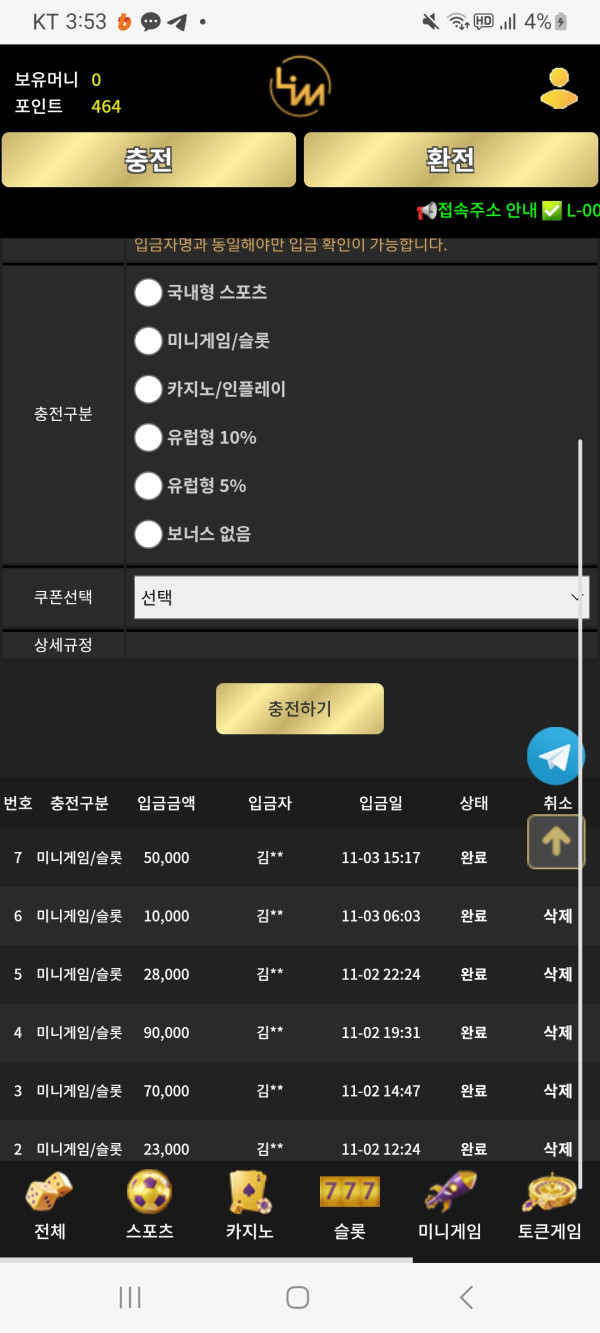Select the 미니게임/슬롯 radio option
This screenshot has width=600, height=1333.
[148, 341]
